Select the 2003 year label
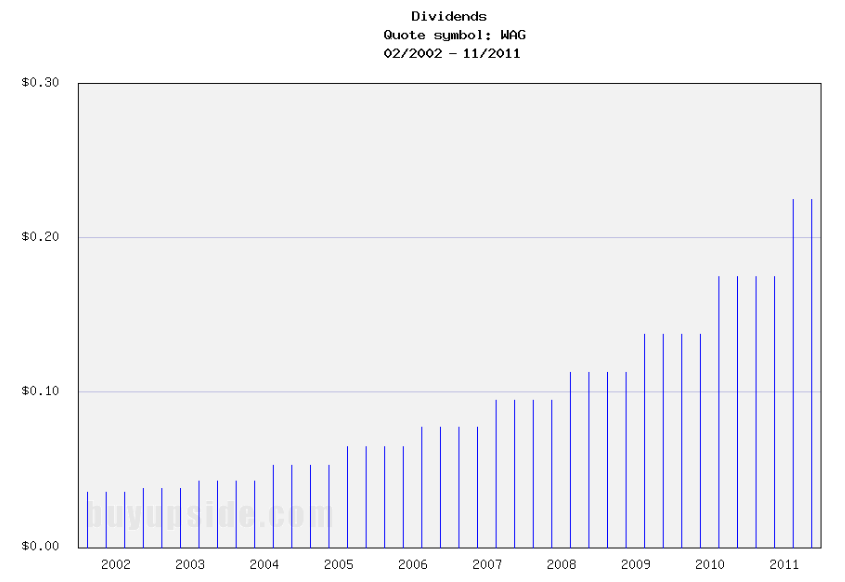Image resolution: width=845 pixels, height=582 pixels. pyautogui.click(x=190, y=564)
